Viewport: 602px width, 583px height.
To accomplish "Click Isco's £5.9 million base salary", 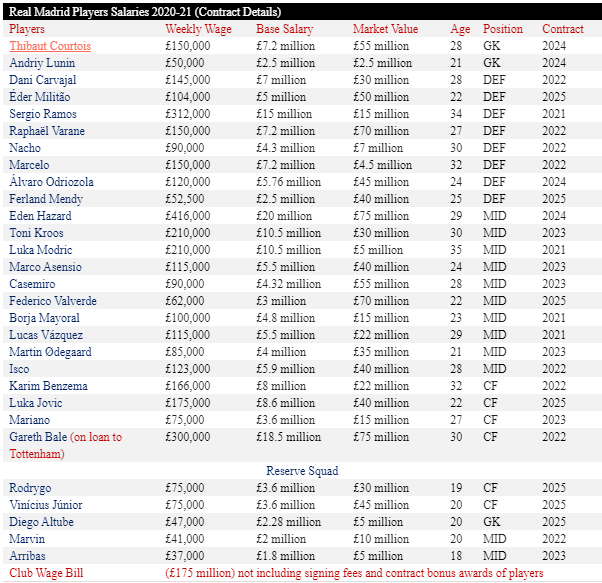I will pos(286,369).
